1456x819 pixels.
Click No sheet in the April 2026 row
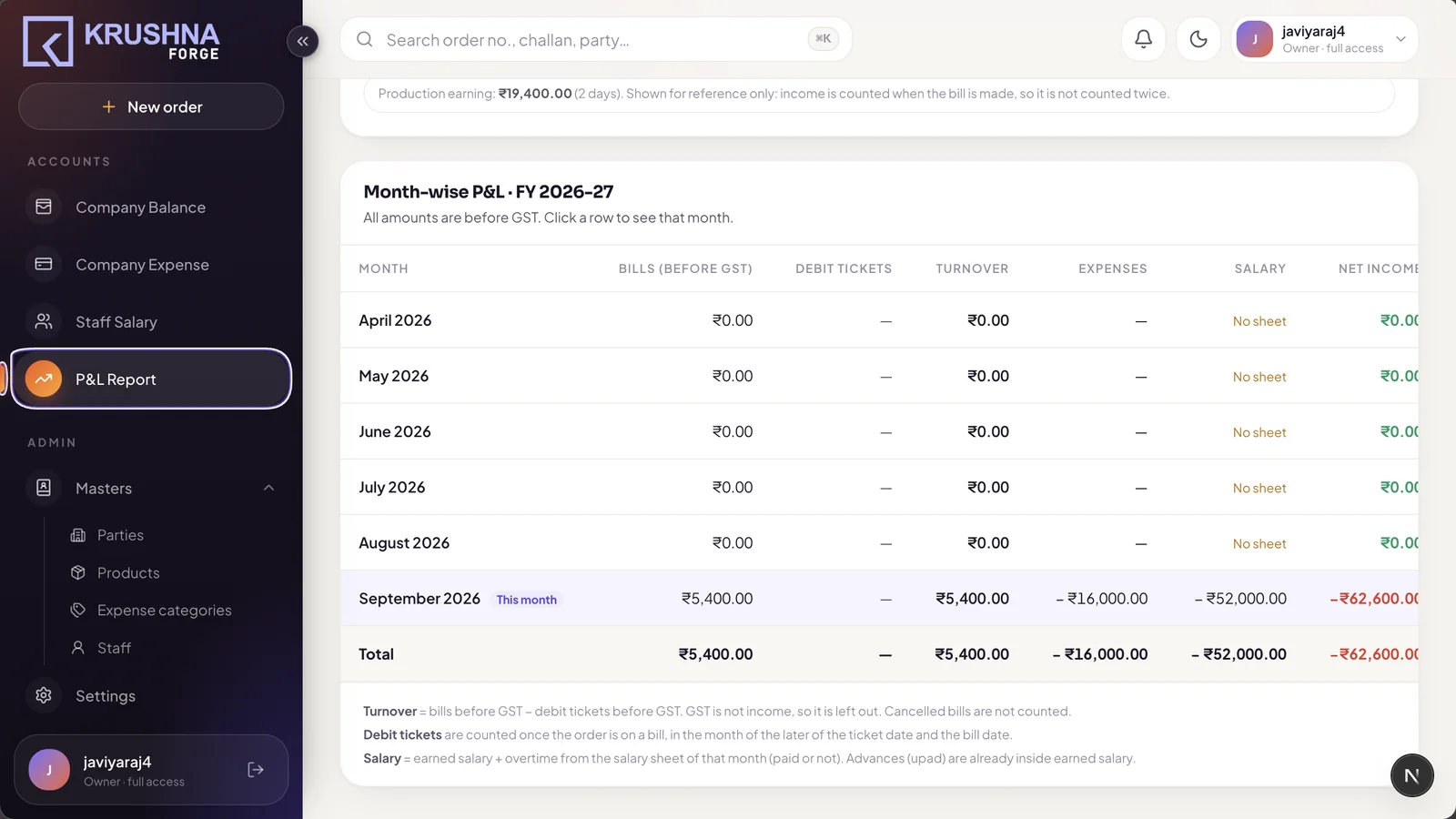tap(1259, 321)
